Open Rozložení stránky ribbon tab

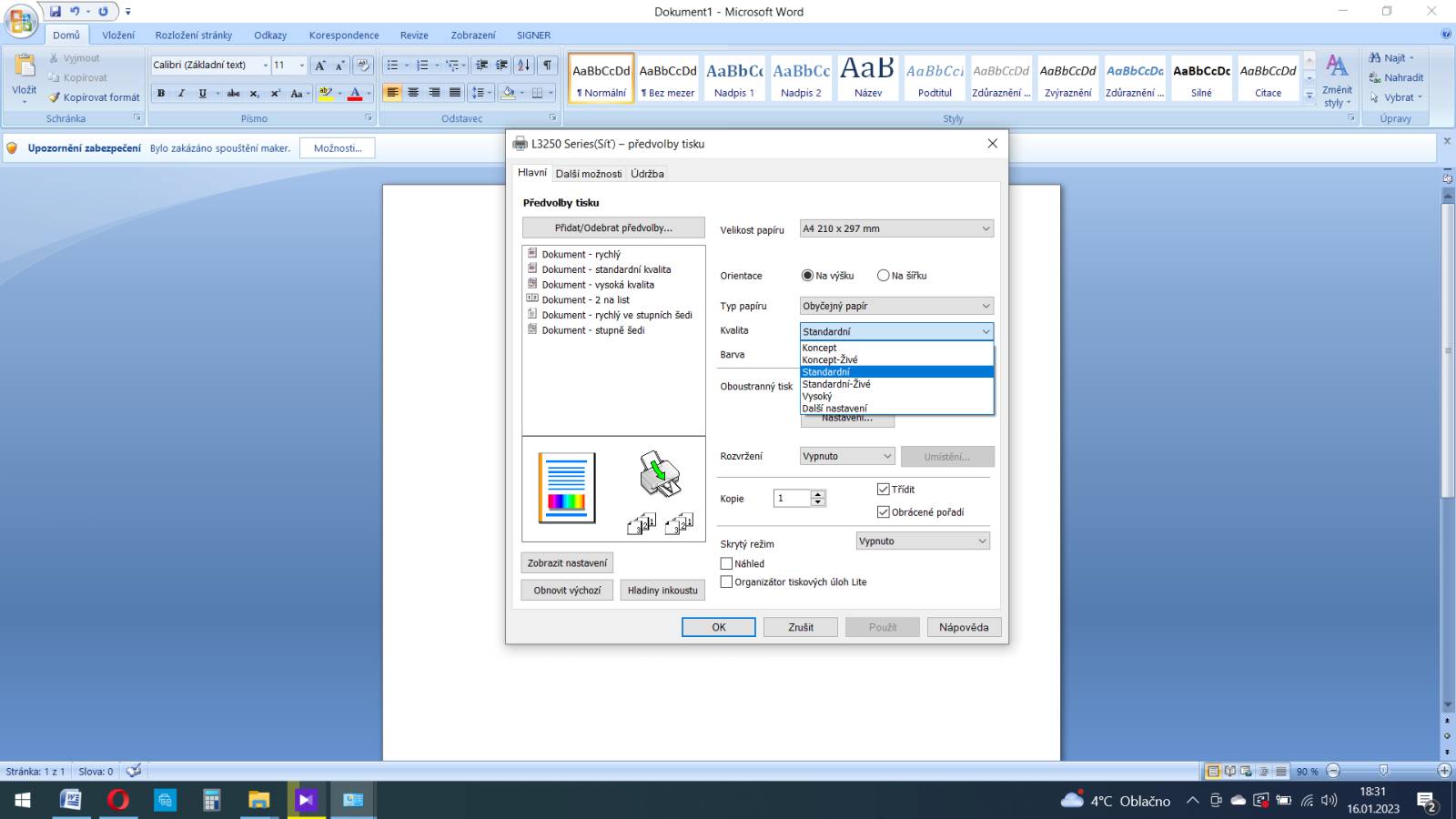tap(194, 35)
